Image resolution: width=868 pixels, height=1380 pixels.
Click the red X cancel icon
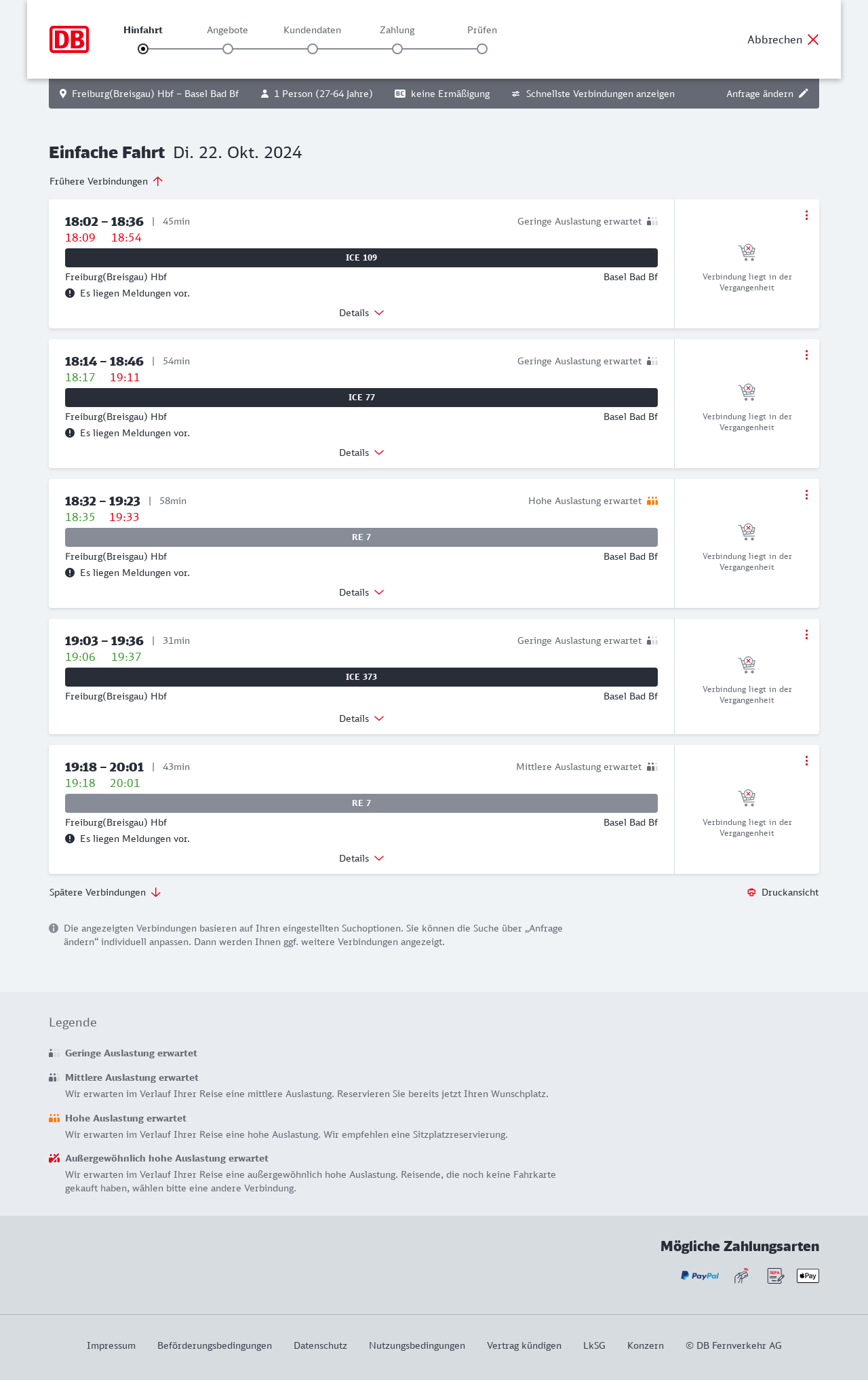813,39
